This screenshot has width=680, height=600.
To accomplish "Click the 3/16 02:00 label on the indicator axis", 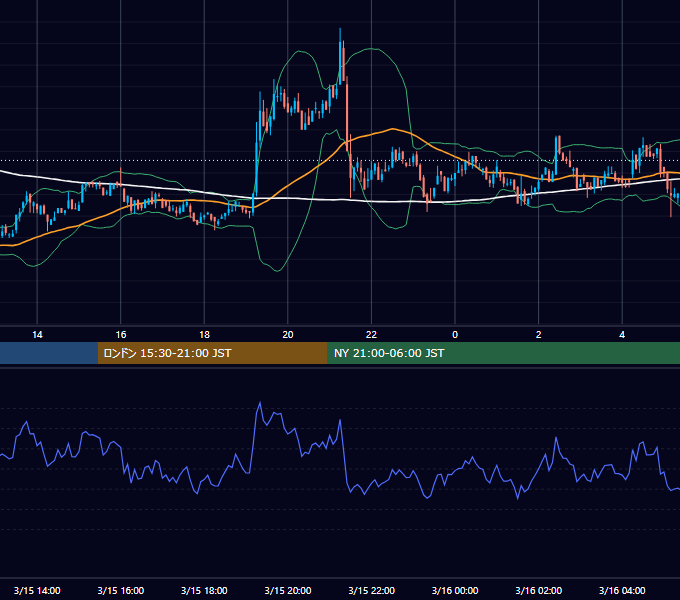I will (x=539, y=590).
